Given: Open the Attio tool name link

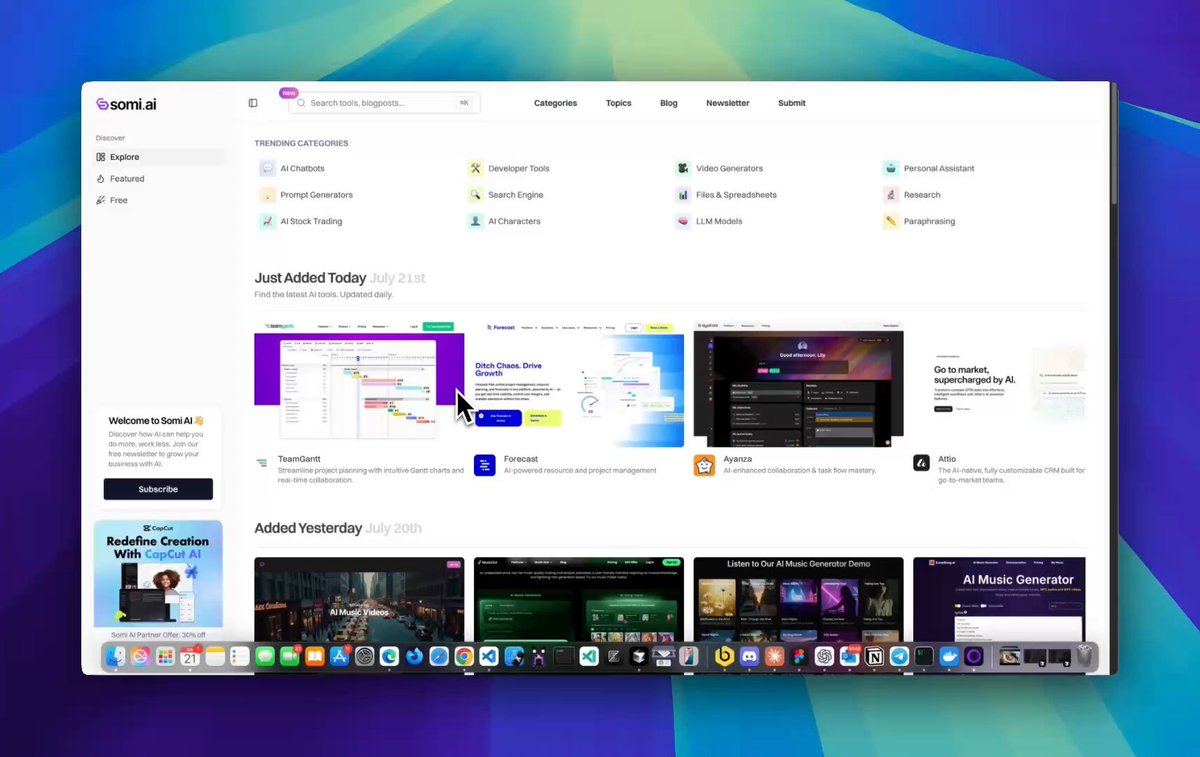Looking at the screenshot, I should pos(947,459).
